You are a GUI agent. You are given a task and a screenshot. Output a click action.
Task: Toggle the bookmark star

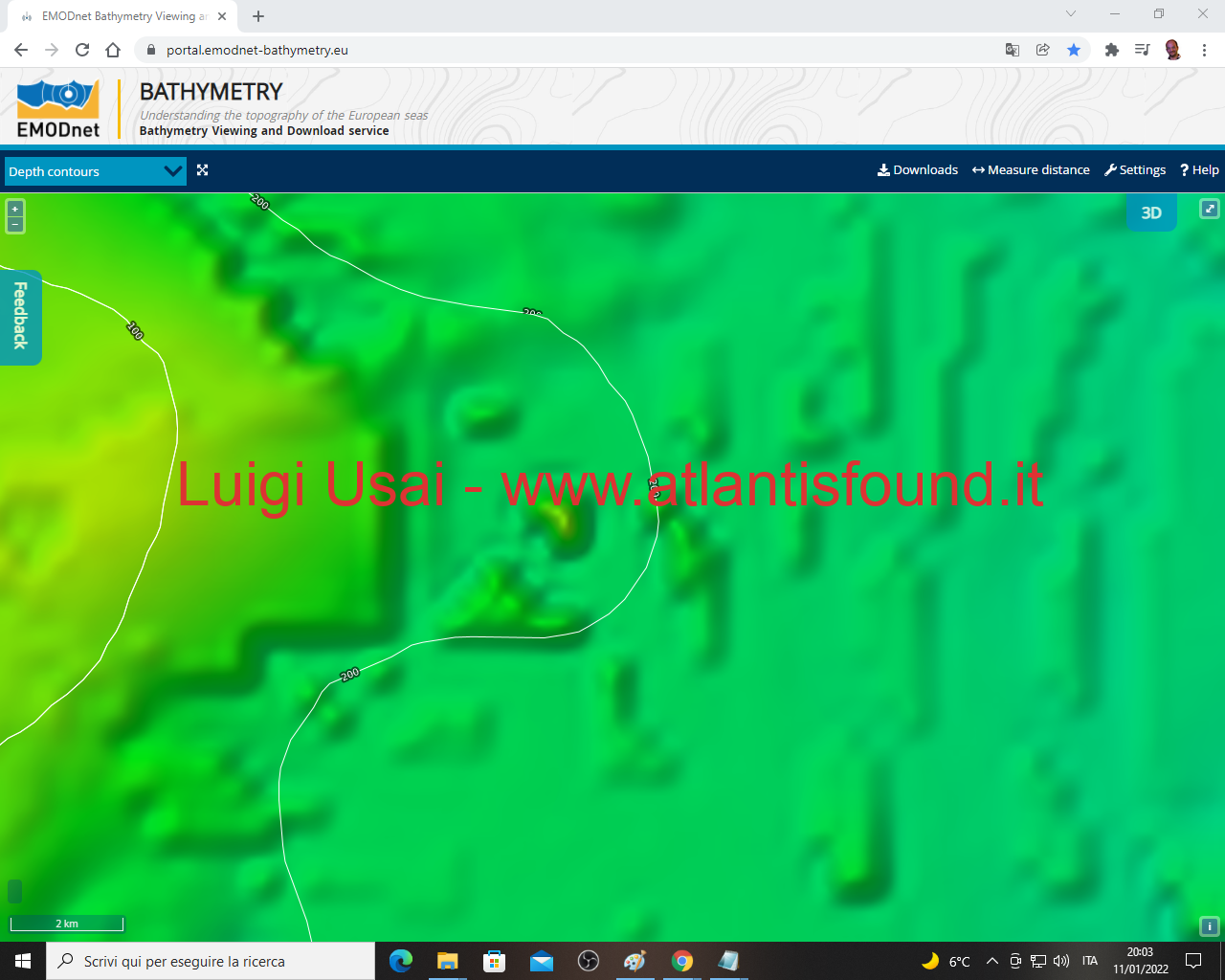click(1074, 50)
